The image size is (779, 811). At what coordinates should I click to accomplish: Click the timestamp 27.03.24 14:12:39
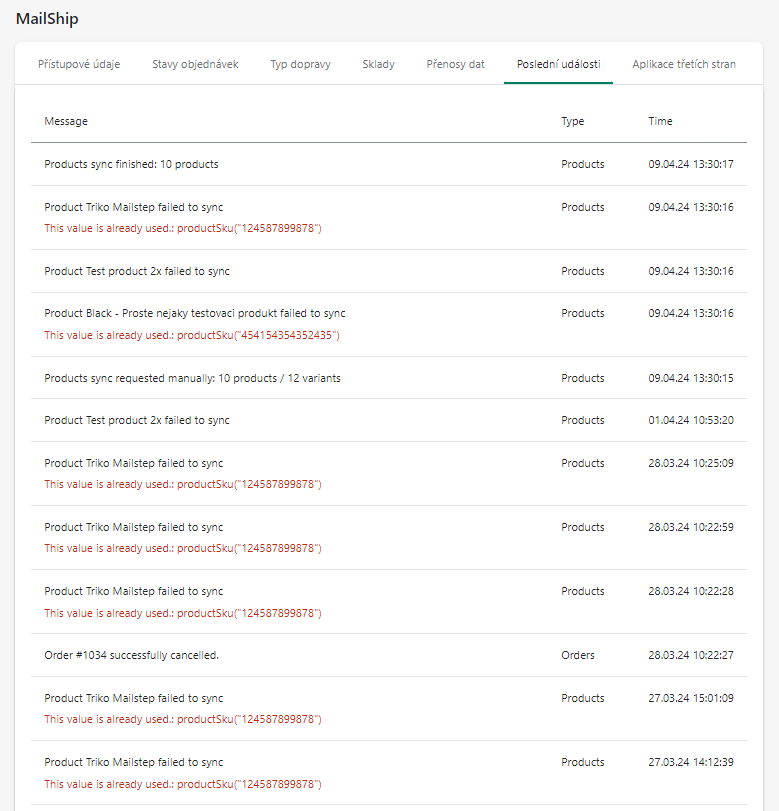tap(690, 762)
